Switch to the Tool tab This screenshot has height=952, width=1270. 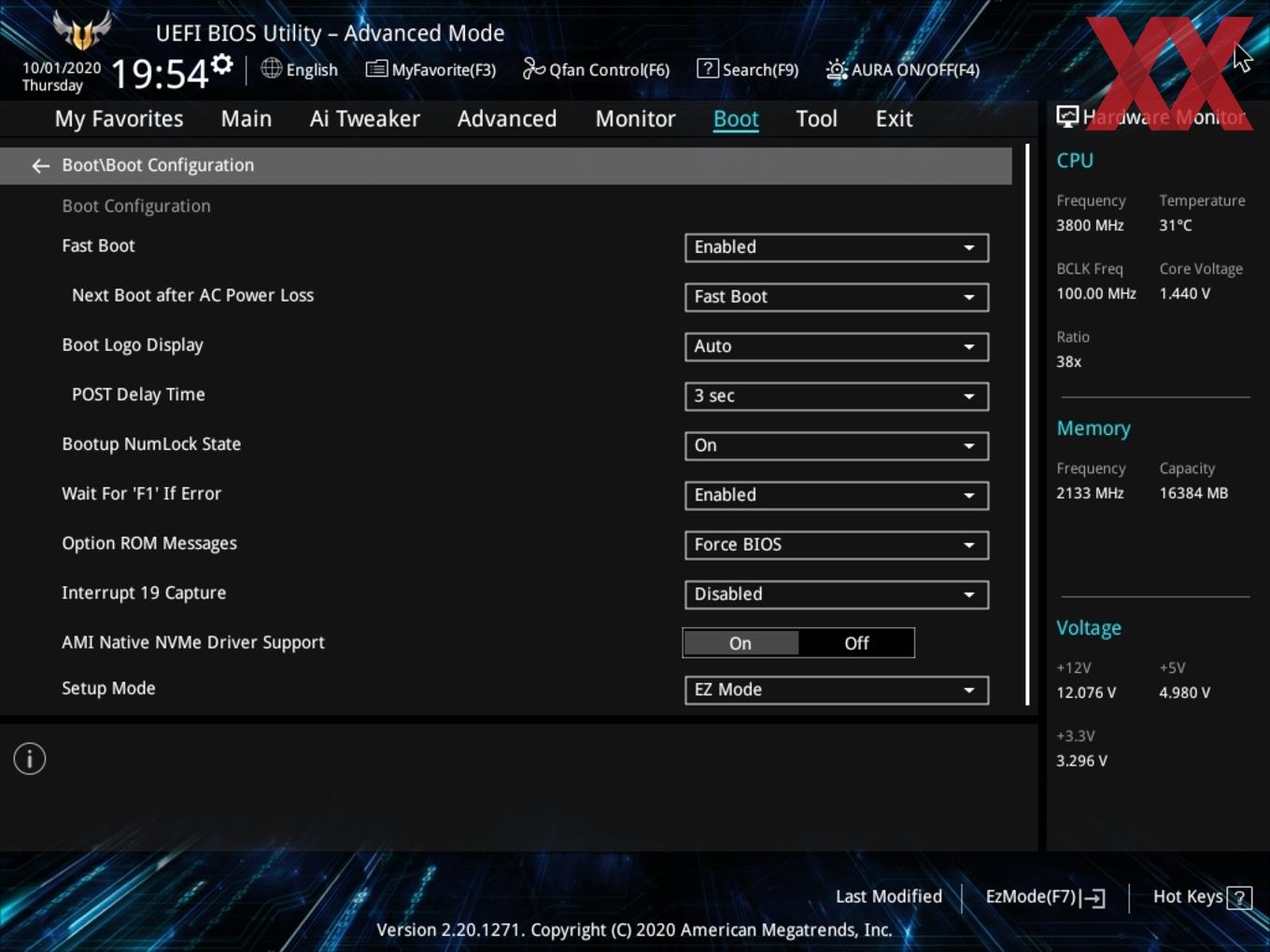(x=817, y=119)
